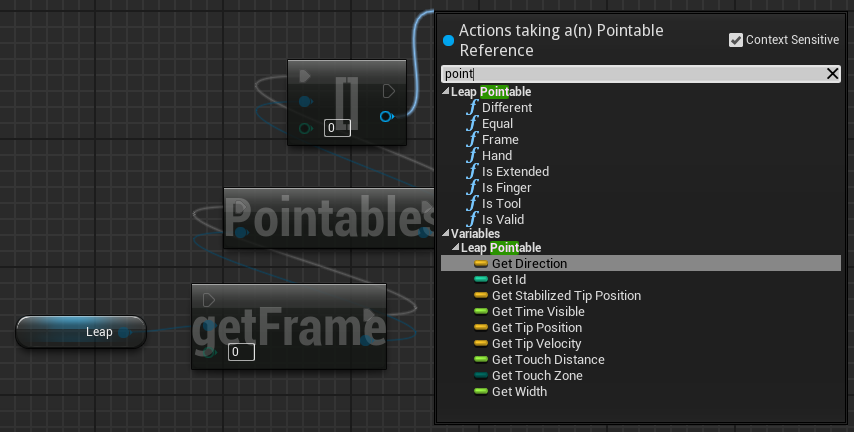Click teal pill icon beside Get Id
Image resolution: width=854 pixels, height=432 pixels.
click(x=481, y=279)
